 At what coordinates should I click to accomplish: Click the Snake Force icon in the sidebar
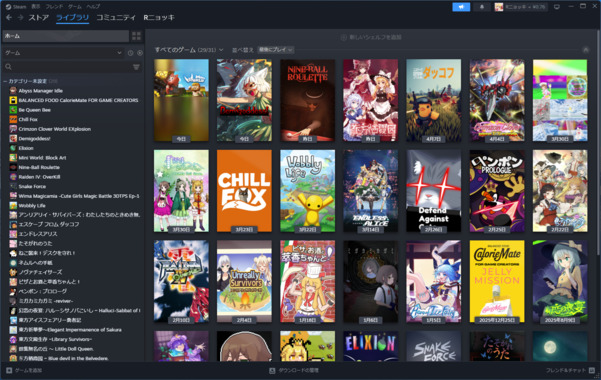tap(13, 186)
